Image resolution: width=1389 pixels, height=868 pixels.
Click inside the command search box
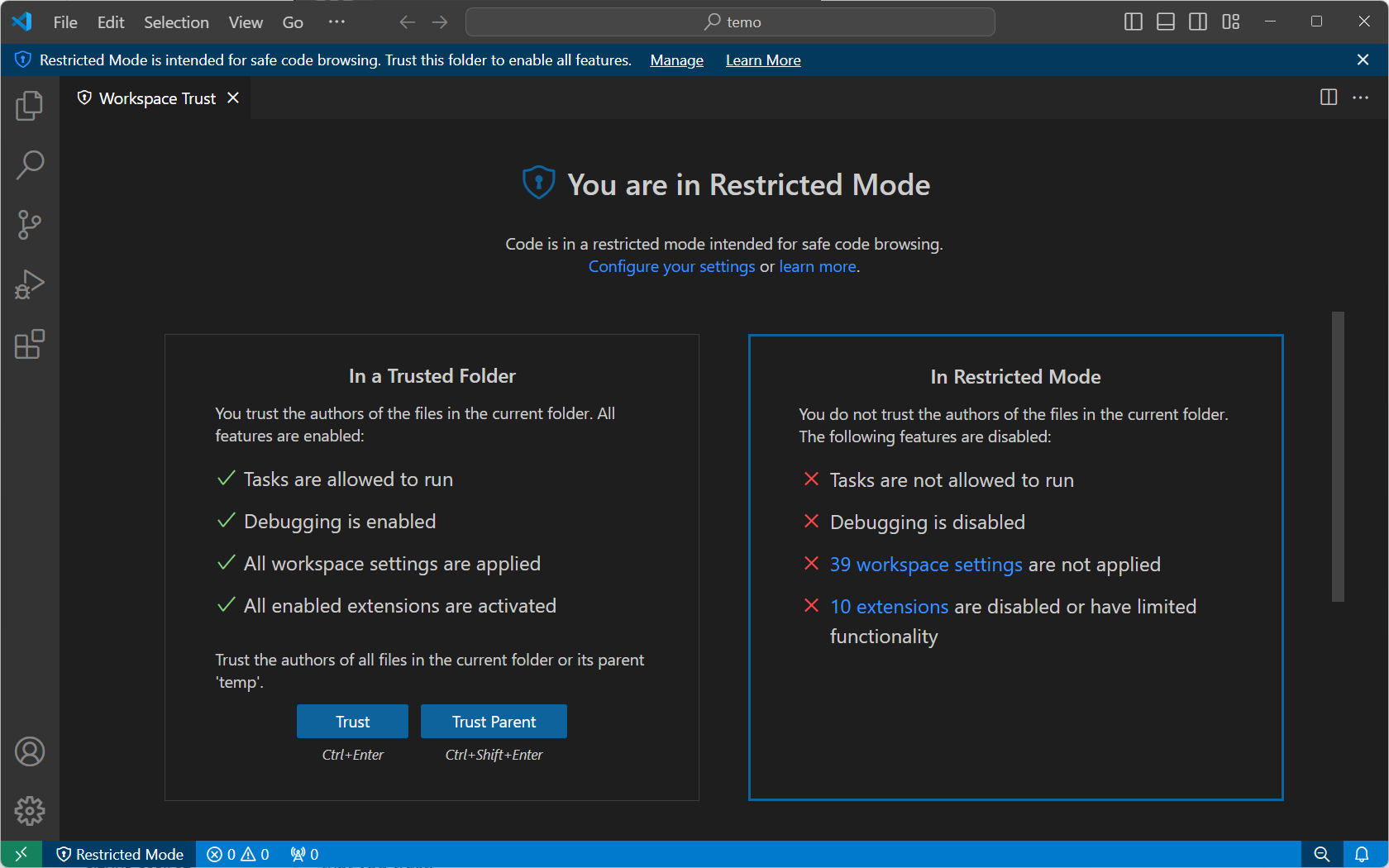tap(730, 21)
